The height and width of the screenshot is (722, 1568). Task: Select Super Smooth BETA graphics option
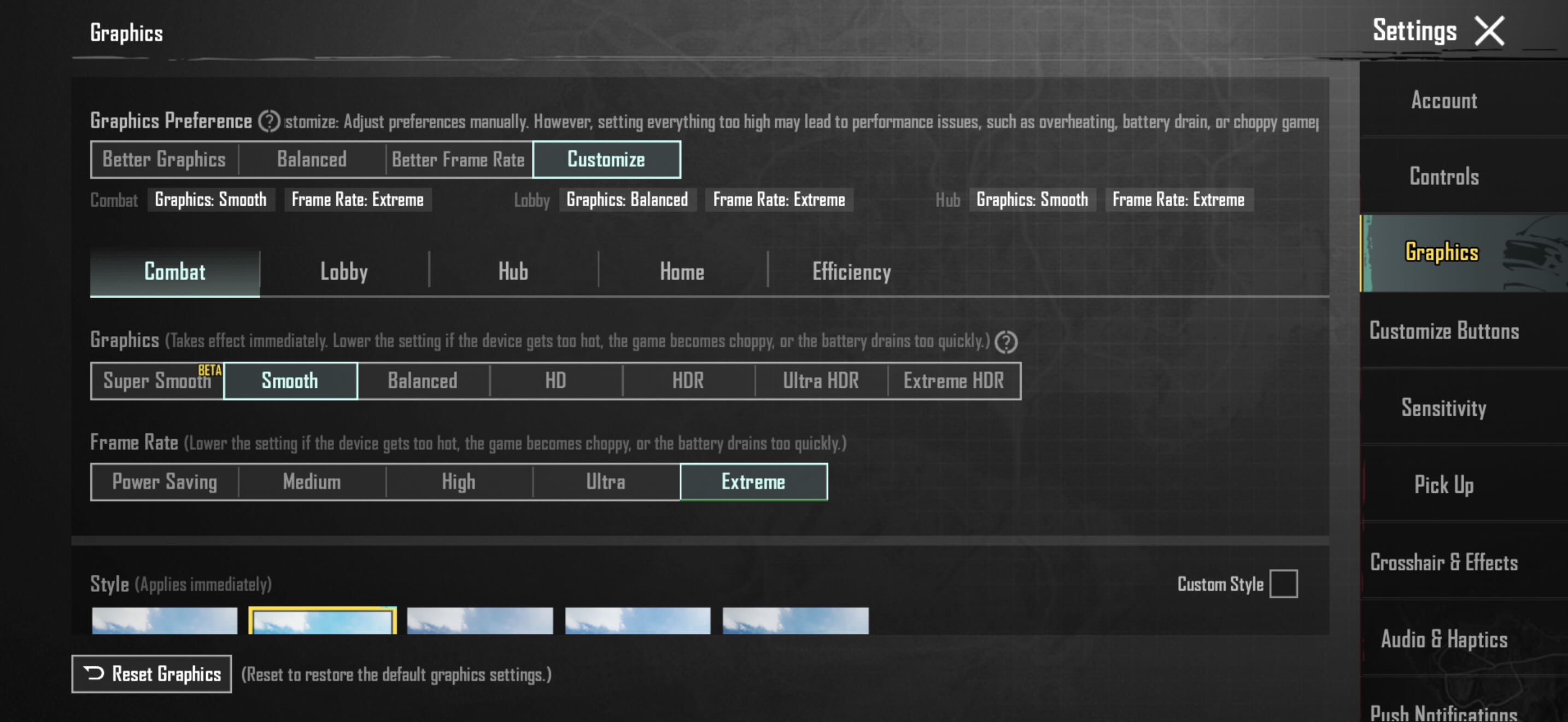157,381
